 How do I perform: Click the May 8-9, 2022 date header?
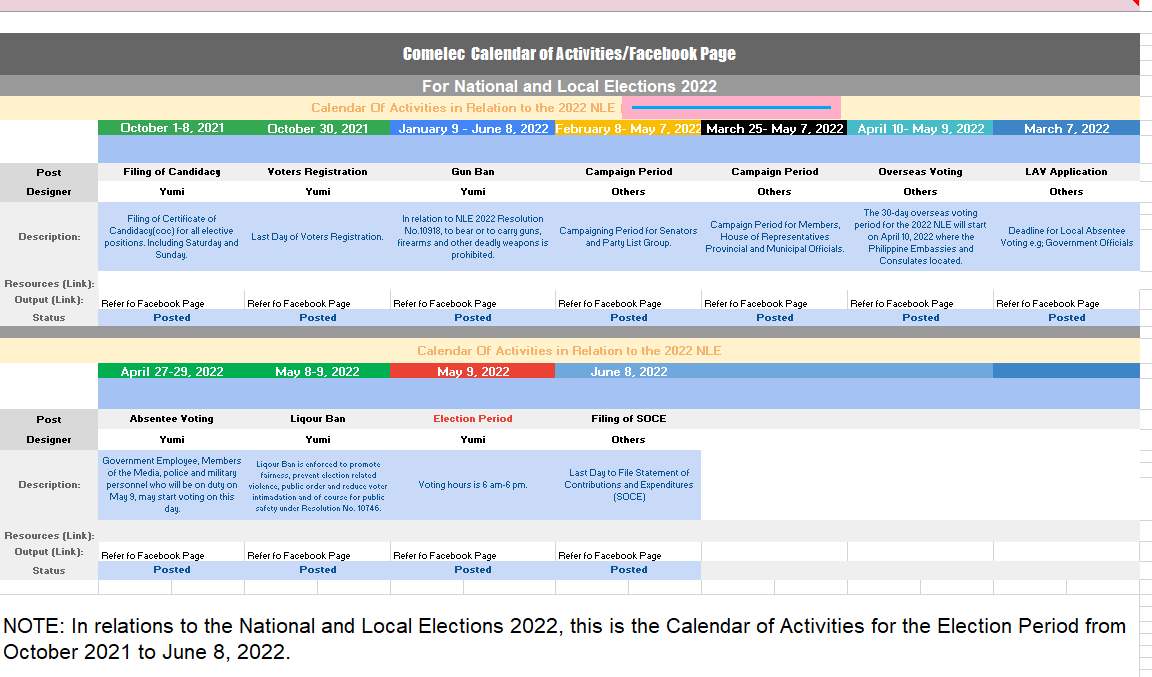coord(317,372)
